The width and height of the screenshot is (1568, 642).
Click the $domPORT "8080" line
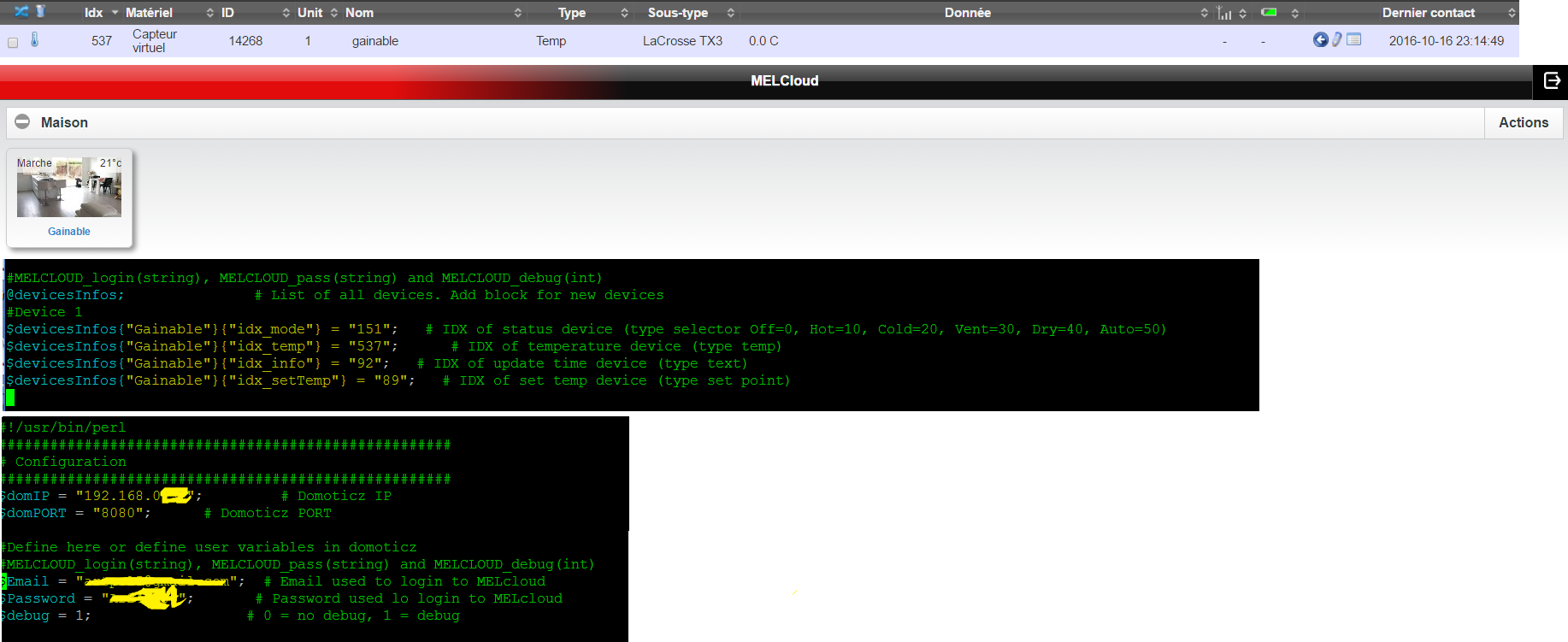[166, 513]
